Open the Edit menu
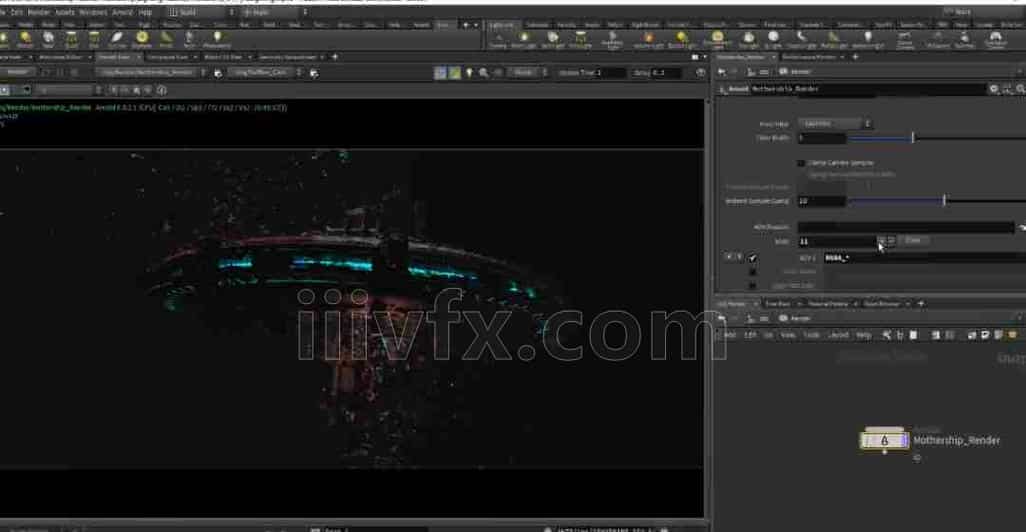The height and width of the screenshot is (532, 1026). (16, 12)
